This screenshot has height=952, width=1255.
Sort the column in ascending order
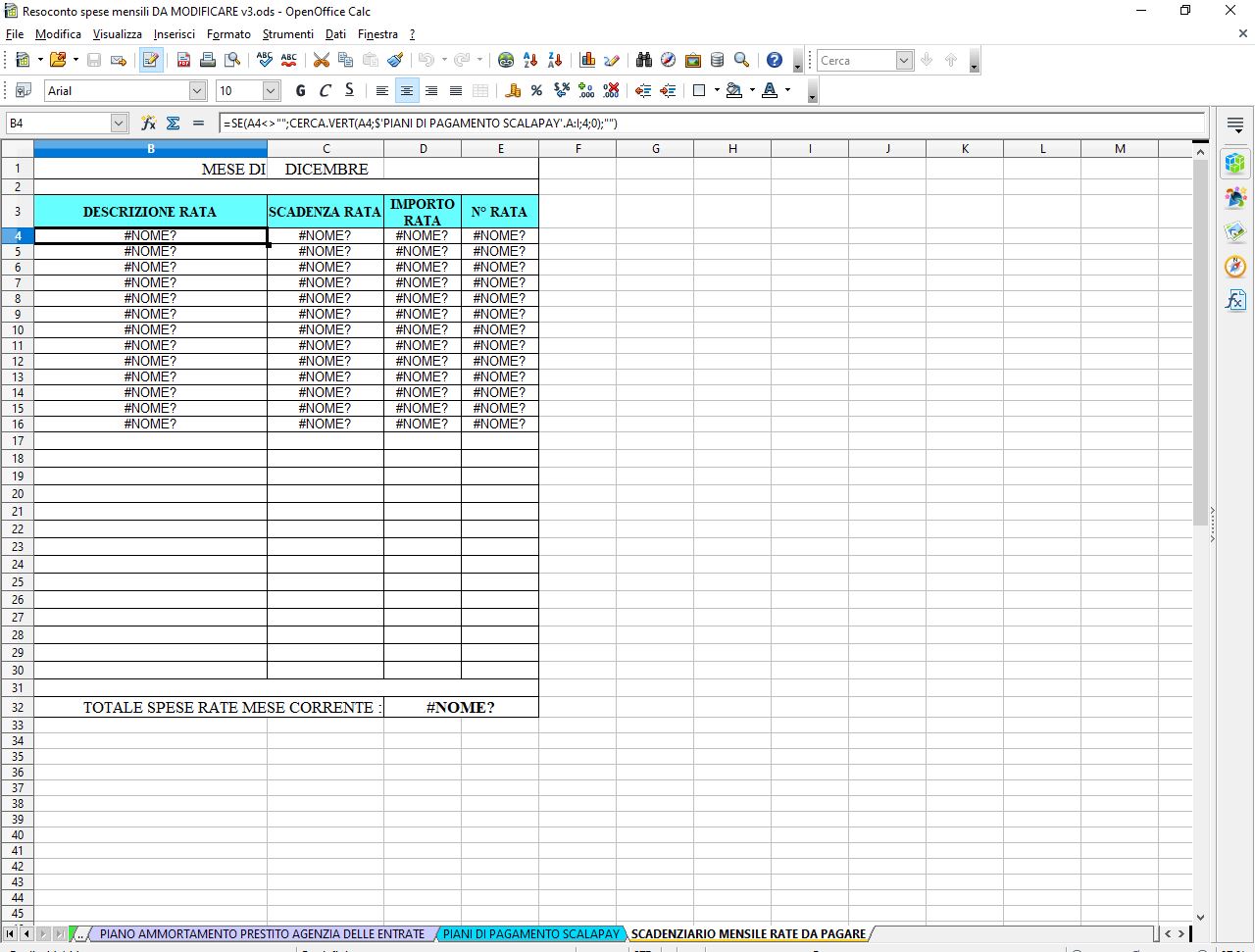click(x=530, y=60)
